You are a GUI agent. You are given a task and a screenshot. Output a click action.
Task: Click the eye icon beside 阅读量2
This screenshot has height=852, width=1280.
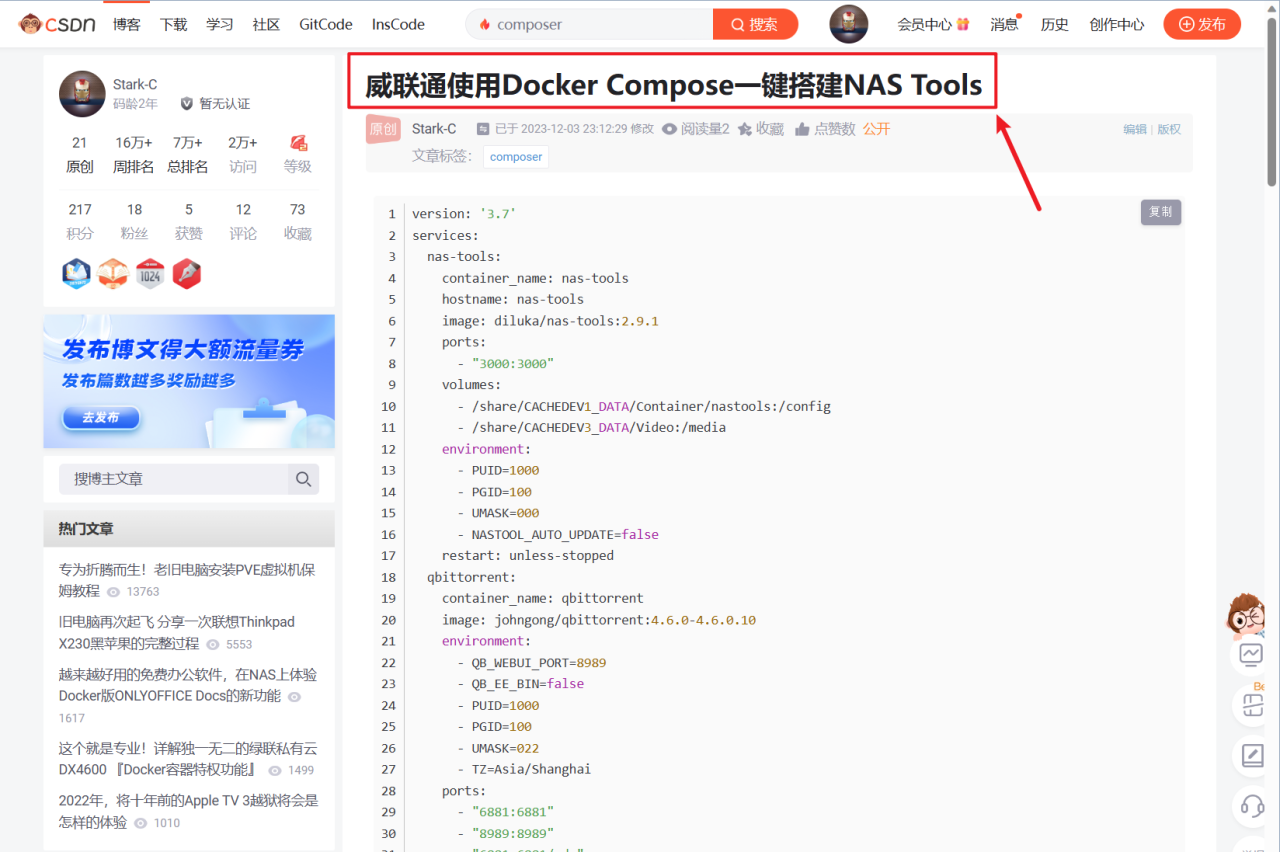(670, 129)
